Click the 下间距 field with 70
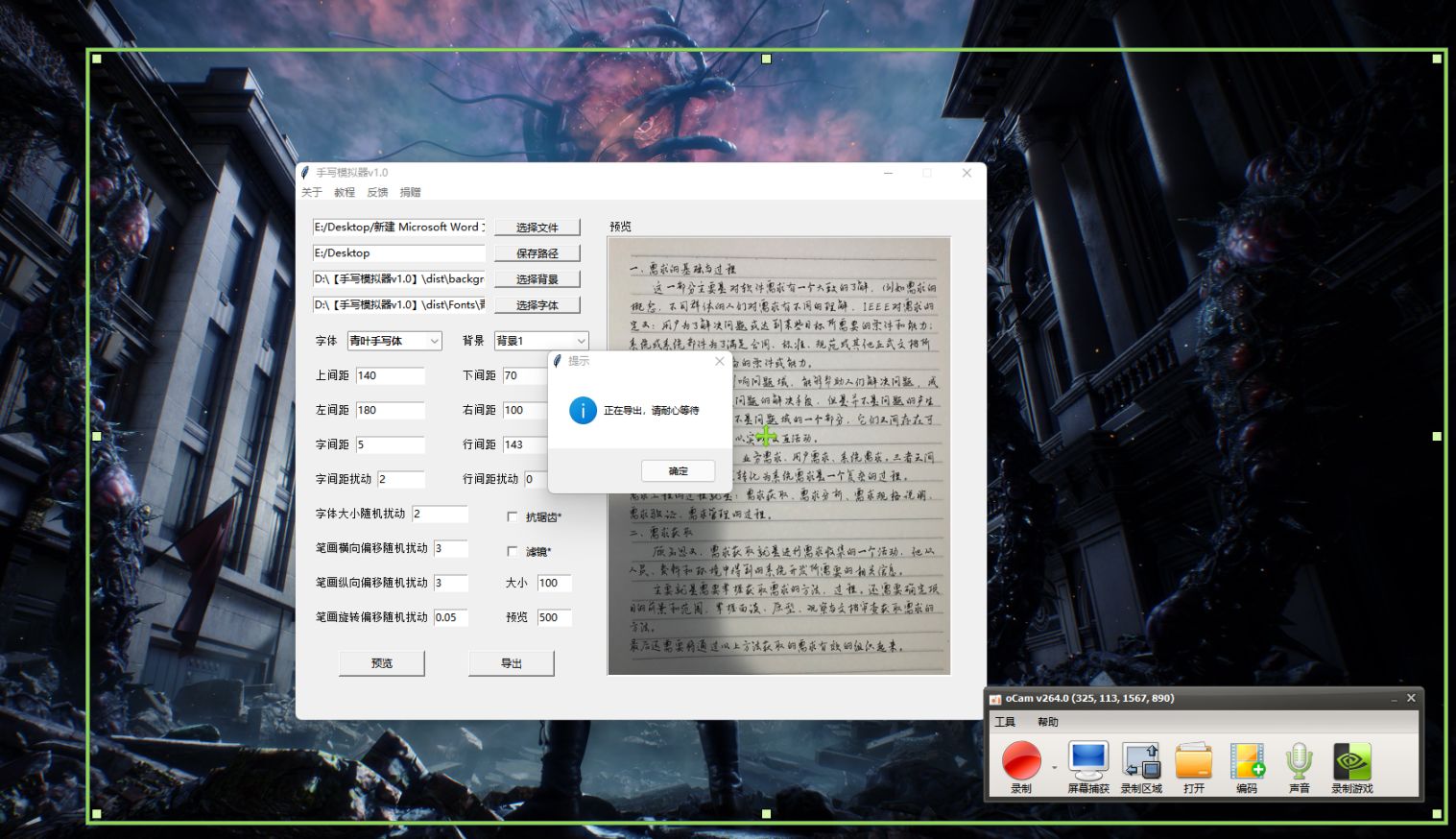 click(x=525, y=375)
